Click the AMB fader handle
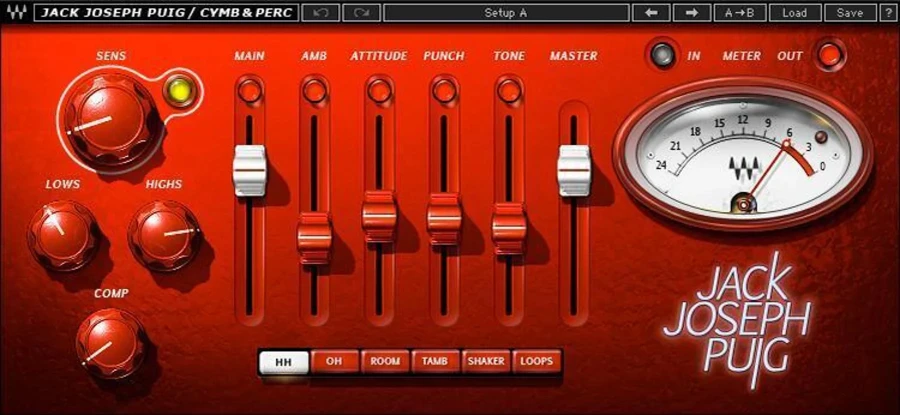This screenshot has height=415, width=900. [x=314, y=238]
